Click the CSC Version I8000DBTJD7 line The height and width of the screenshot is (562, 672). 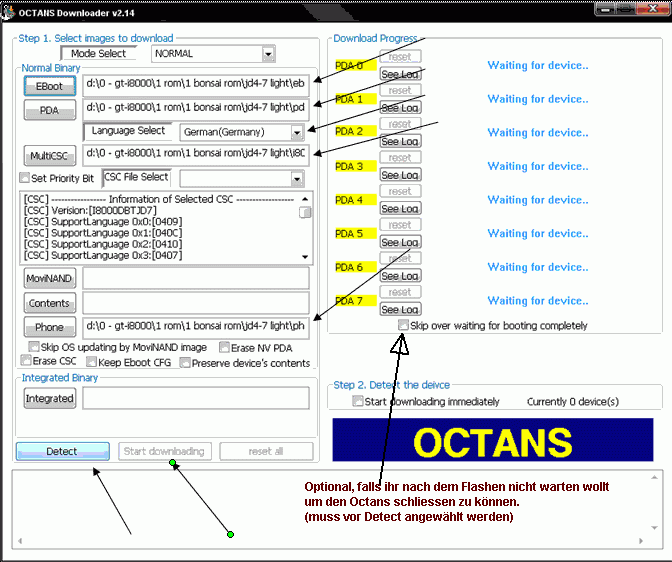point(90,210)
